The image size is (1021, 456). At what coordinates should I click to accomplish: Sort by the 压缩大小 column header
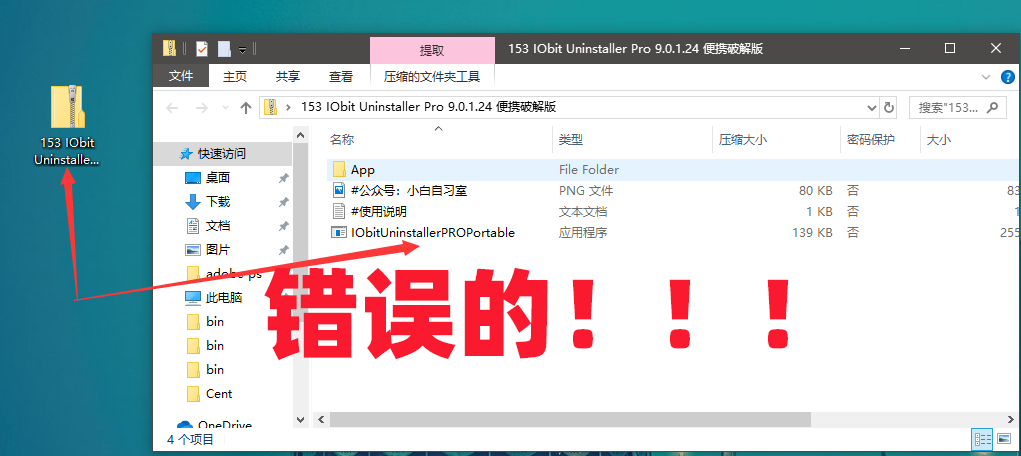pos(742,139)
